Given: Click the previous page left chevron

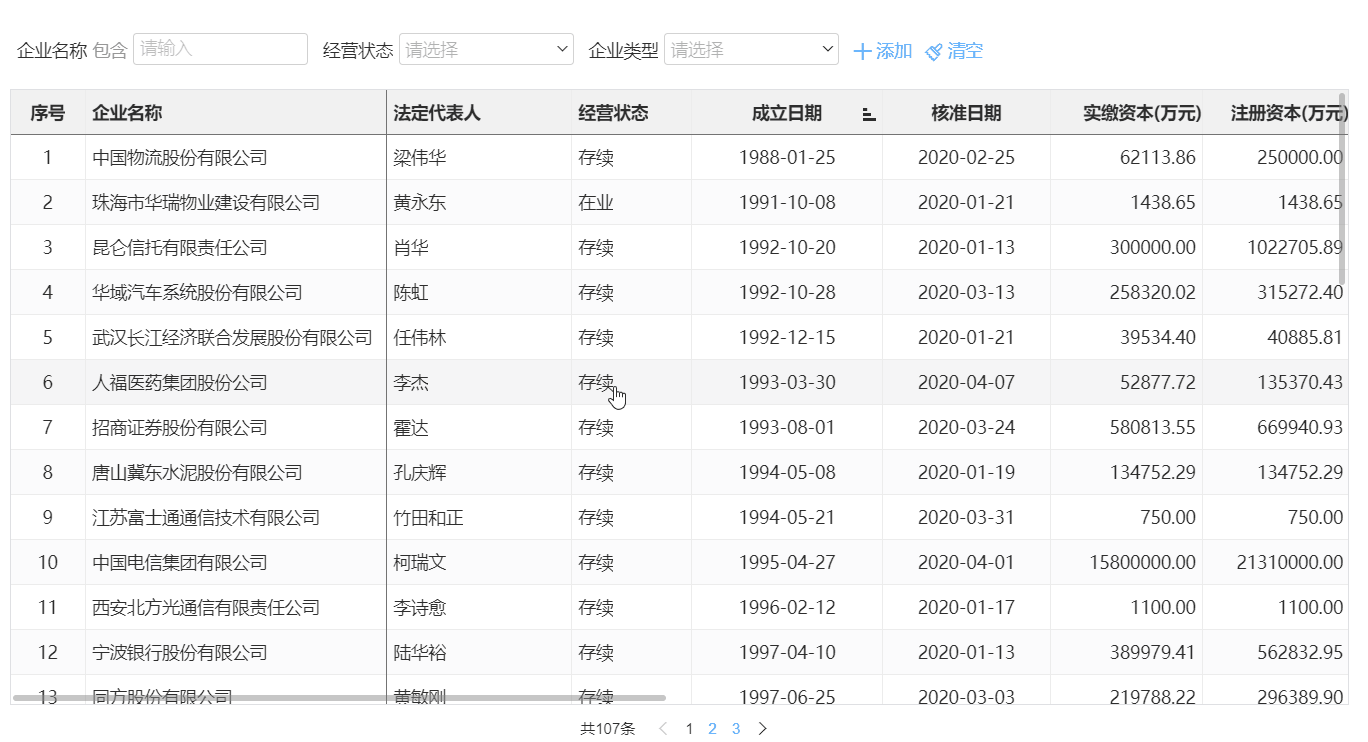Looking at the screenshot, I should [x=663, y=729].
